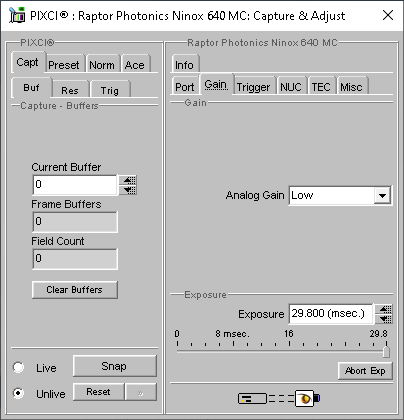Decrease Exposure with down stepper arrow
The height and width of the screenshot is (420, 404).
(384, 319)
